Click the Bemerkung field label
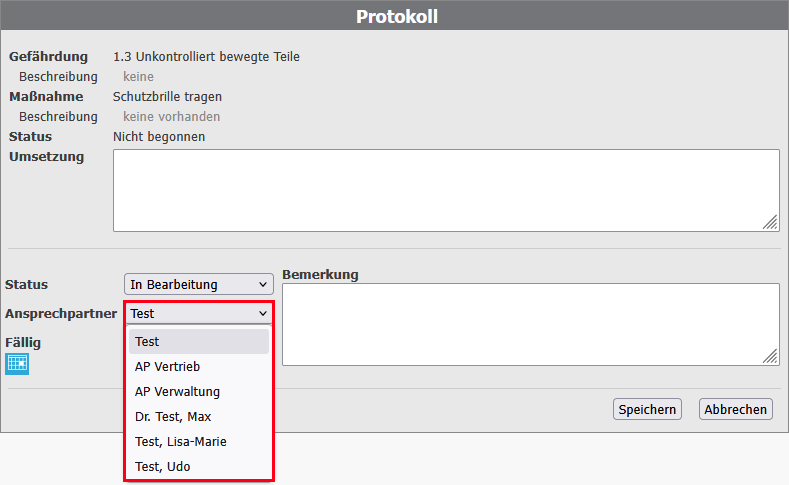Screen dimensions: 789x485 [x=320, y=275]
